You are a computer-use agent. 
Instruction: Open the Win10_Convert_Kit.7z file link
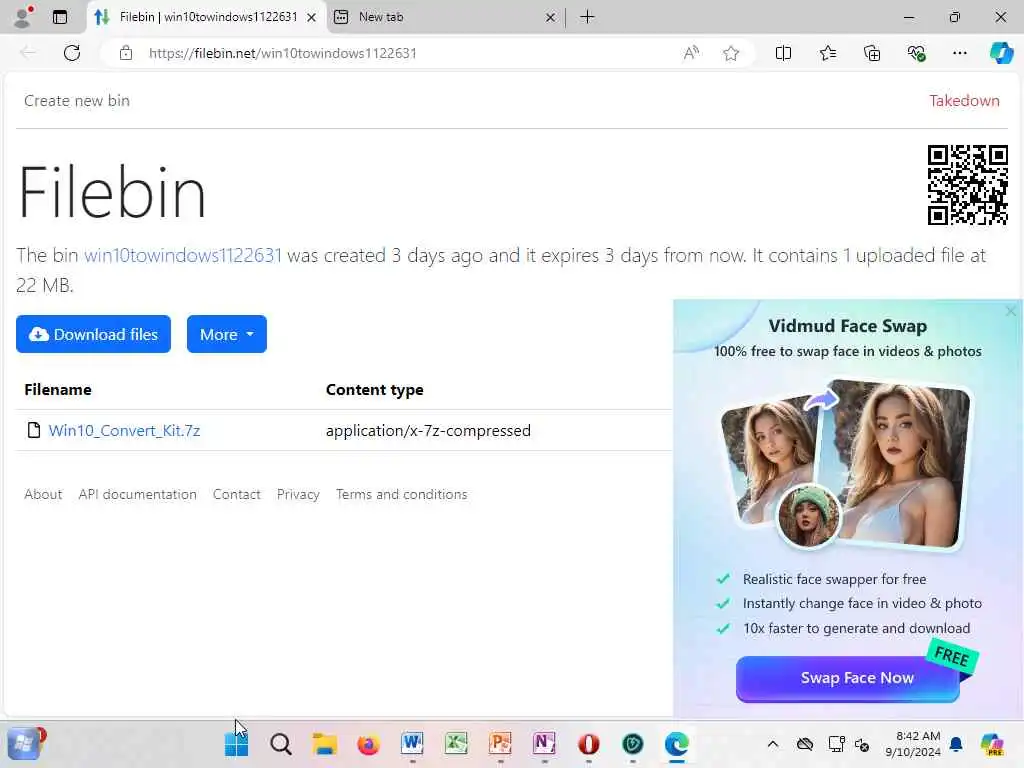(124, 430)
